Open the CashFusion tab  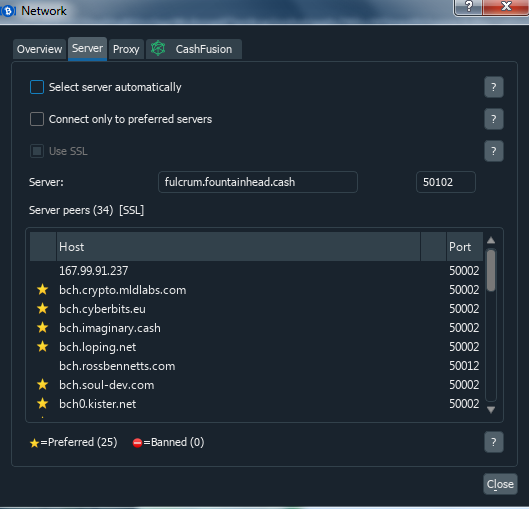point(194,49)
